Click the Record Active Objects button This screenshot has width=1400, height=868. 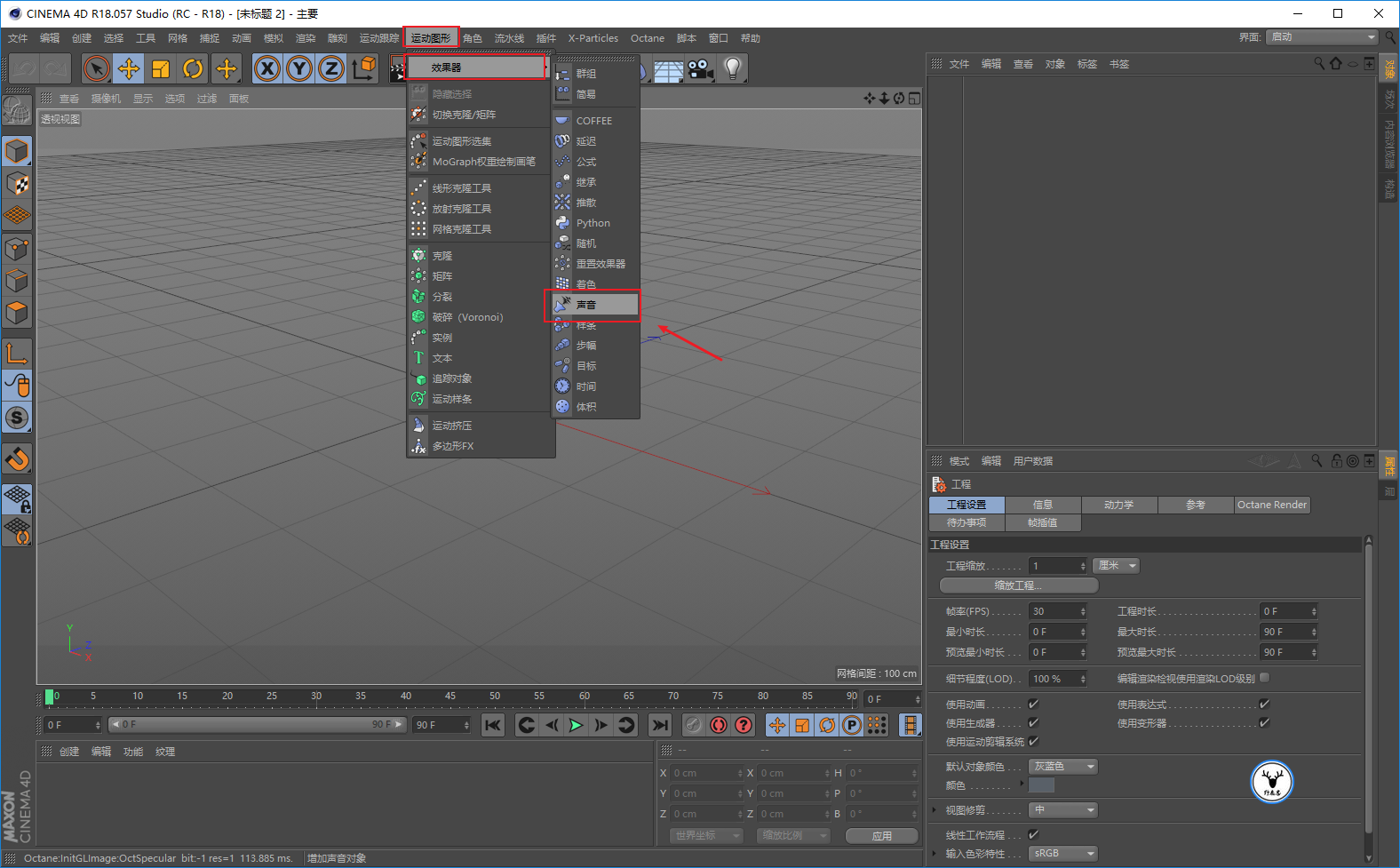click(x=693, y=725)
